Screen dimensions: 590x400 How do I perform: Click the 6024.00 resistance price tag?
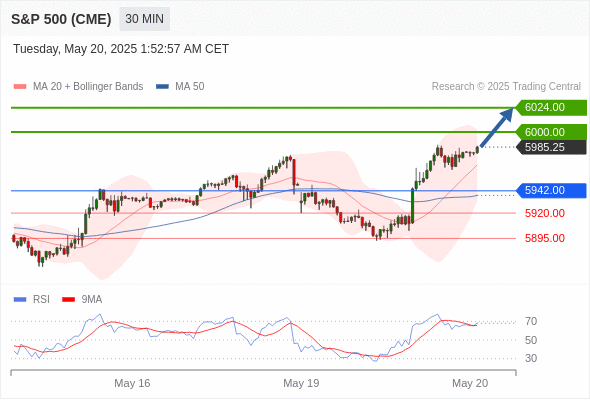(551, 108)
